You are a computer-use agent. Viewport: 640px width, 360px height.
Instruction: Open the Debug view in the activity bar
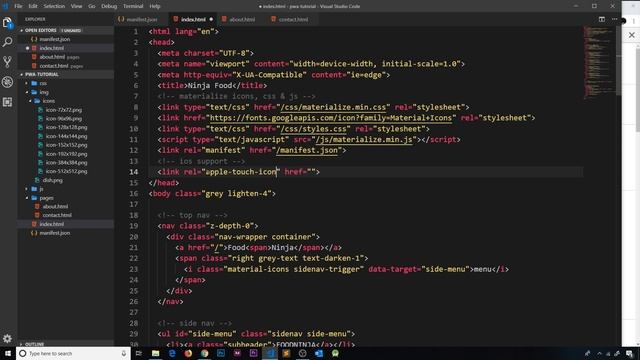click(7, 82)
